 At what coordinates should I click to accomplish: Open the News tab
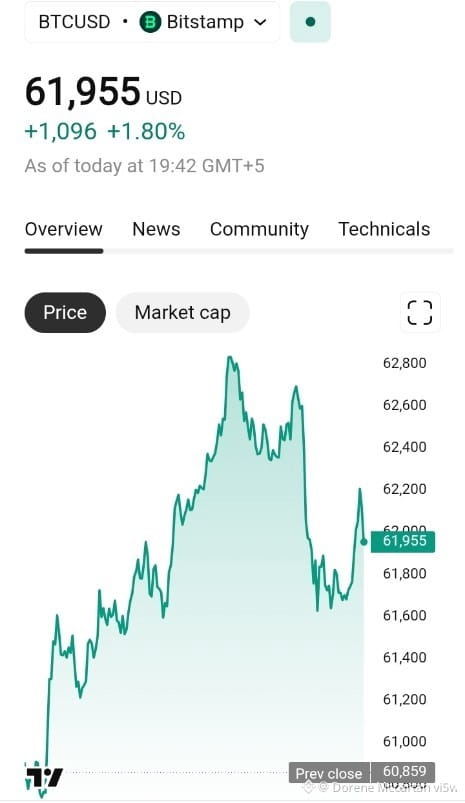(x=156, y=229)
